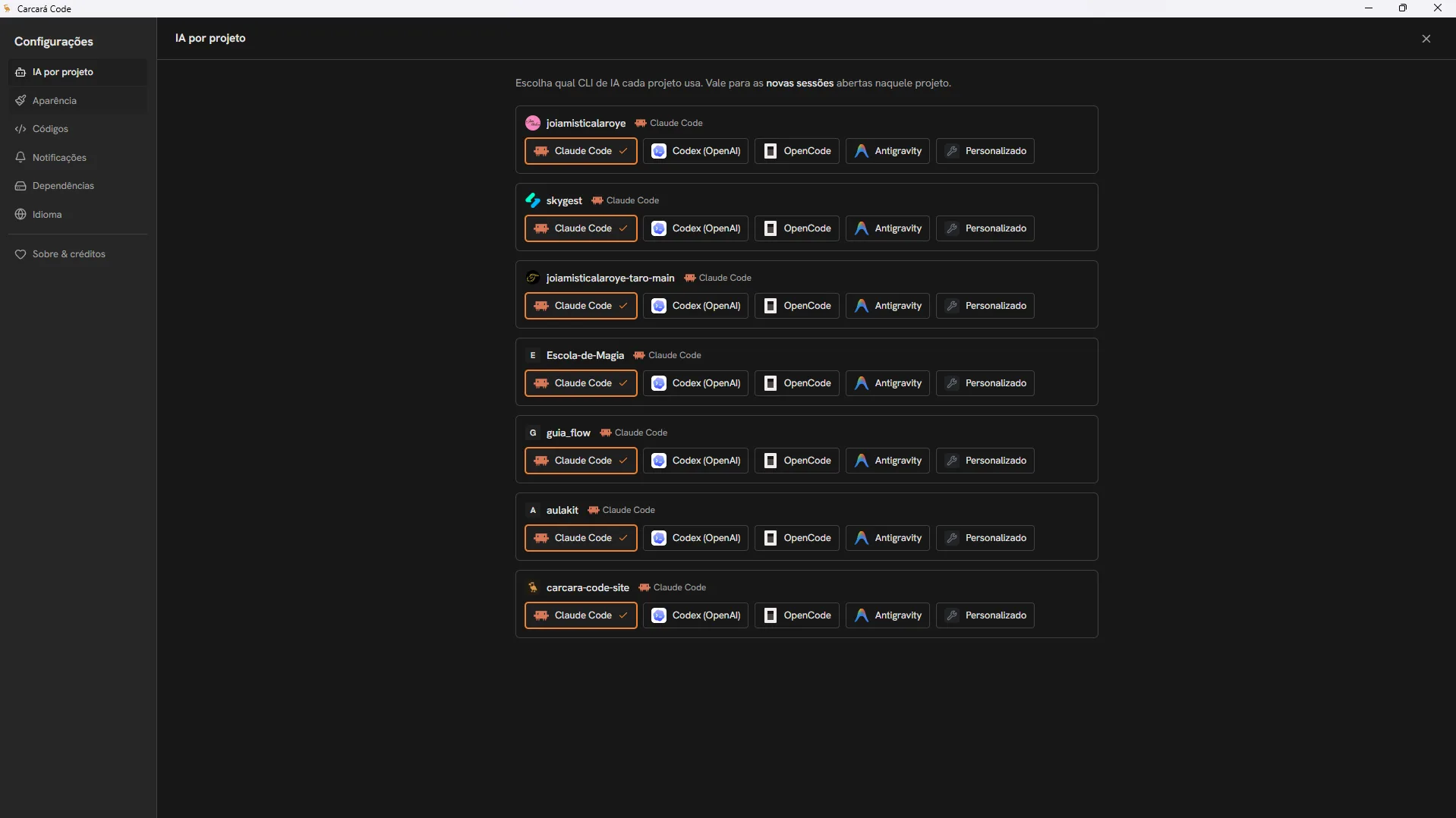Screen dimensions: 1456x818
Task: Select Antigravity for joiamisticalaroye-taro-main project
Action: coord(887,306)
